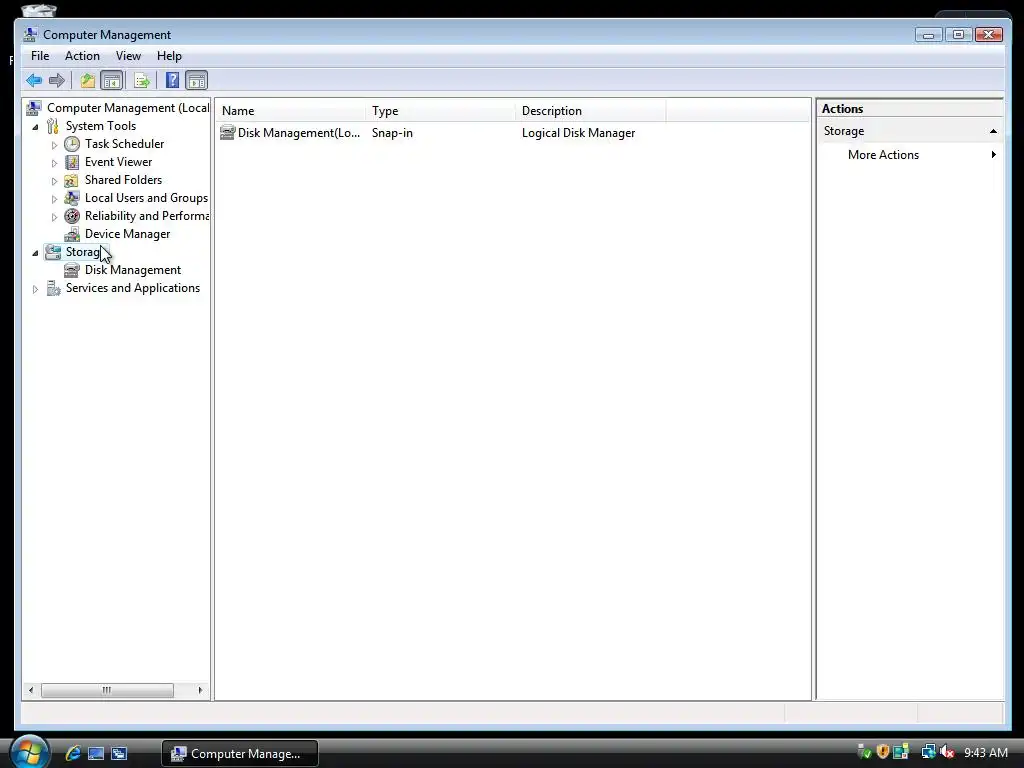Image resolution: width=1024 pixels, height=768 pixels.
Task: Expand Services and Applications node
Action: coord(35,289)
